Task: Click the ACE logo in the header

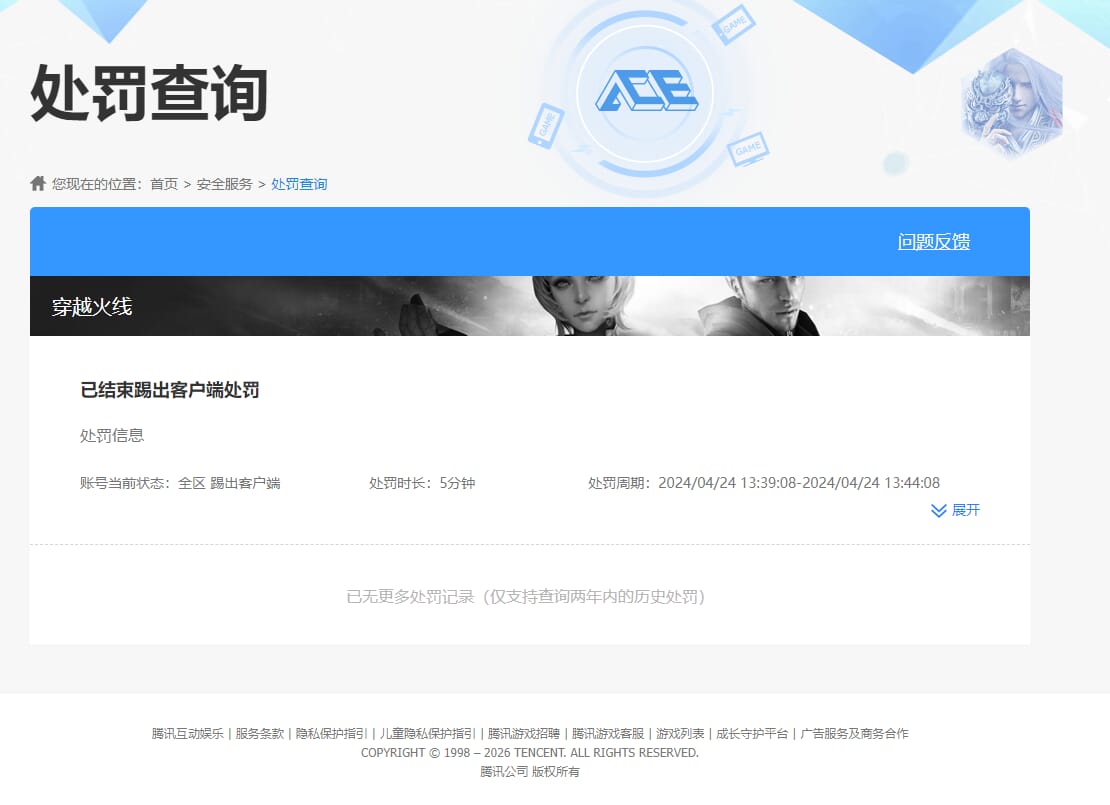Action: 646,93
